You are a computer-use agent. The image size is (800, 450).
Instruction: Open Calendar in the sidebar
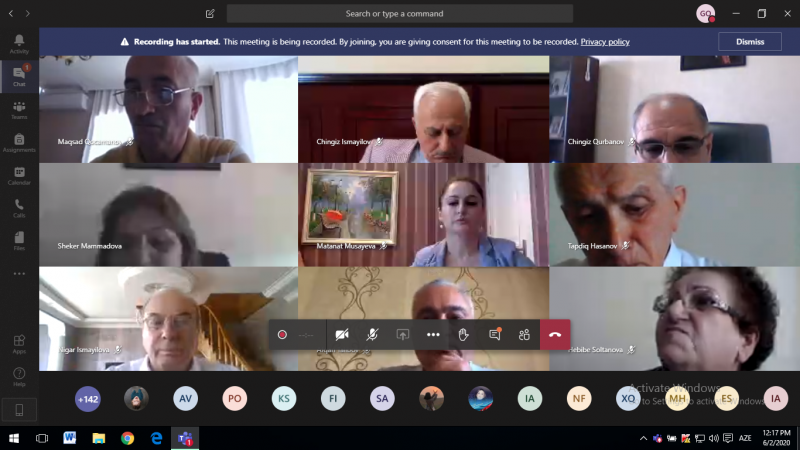click(19, 175)
